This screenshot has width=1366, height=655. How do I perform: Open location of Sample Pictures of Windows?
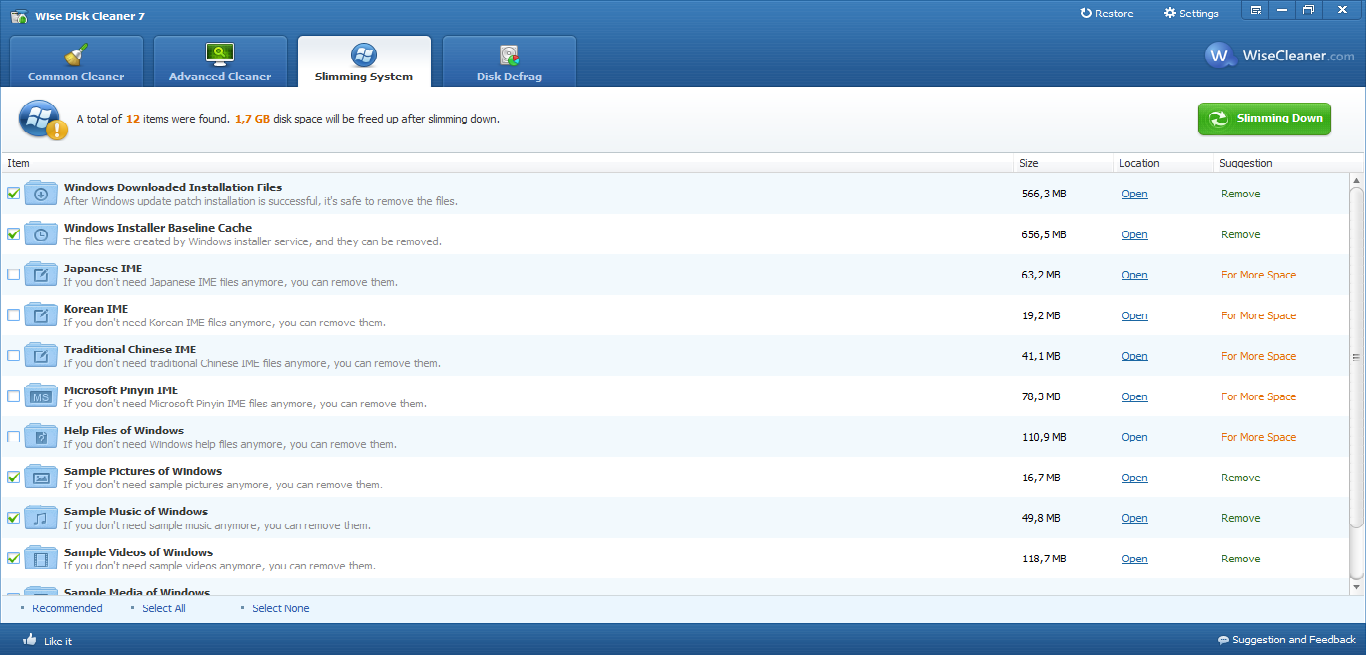click(1134, 478)
